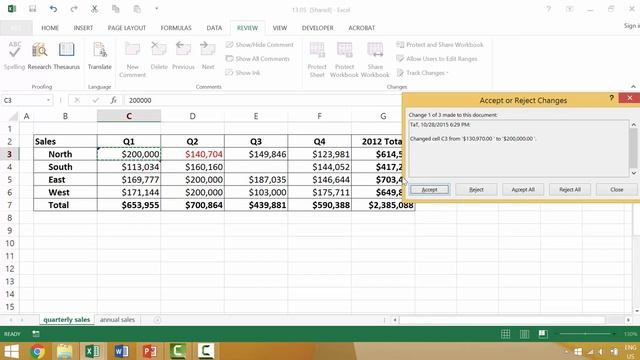Open the VIEW ribbon tab

(x=280, y=28)
